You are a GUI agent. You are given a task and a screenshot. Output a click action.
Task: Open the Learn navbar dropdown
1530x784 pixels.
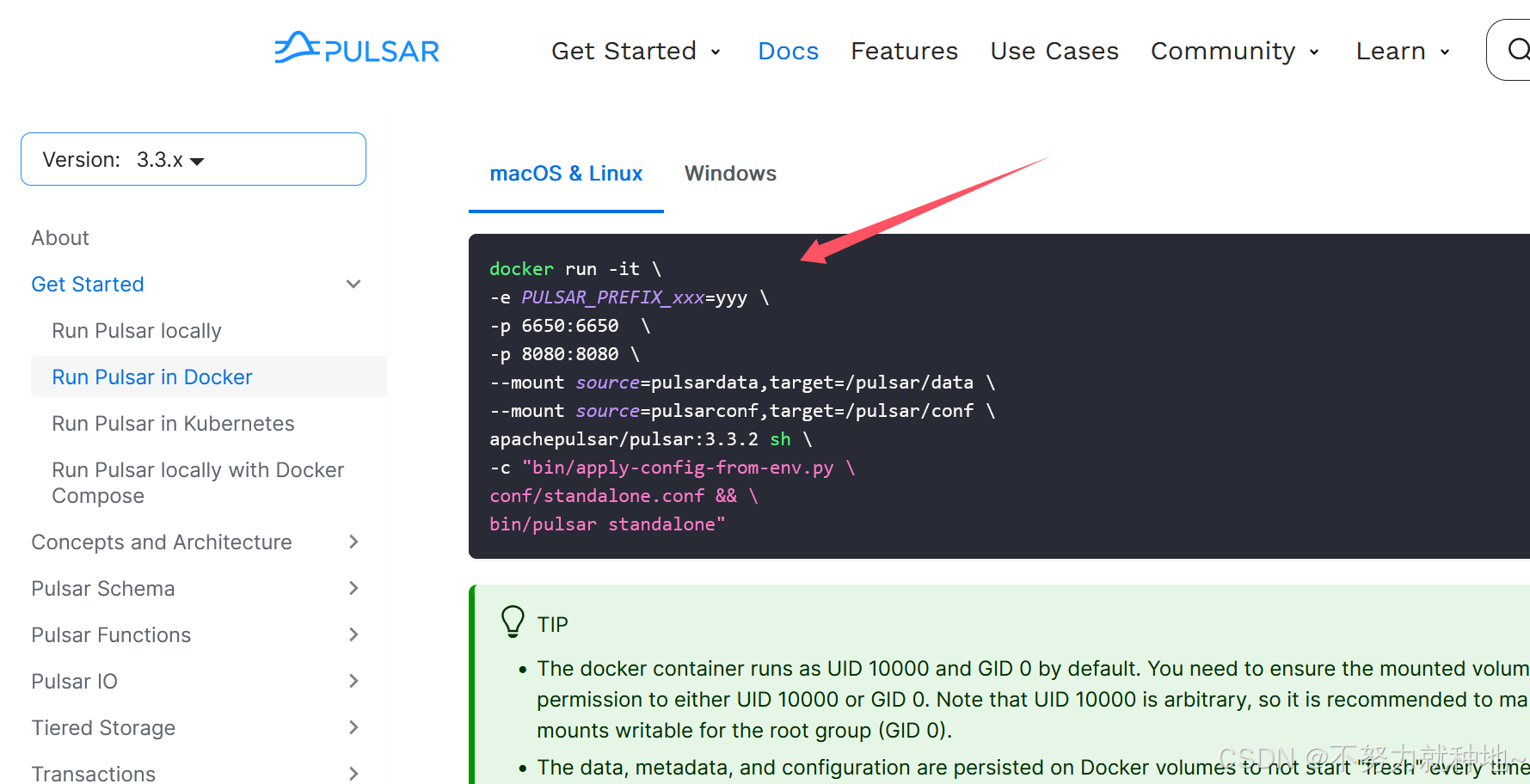pos(1403,51)
